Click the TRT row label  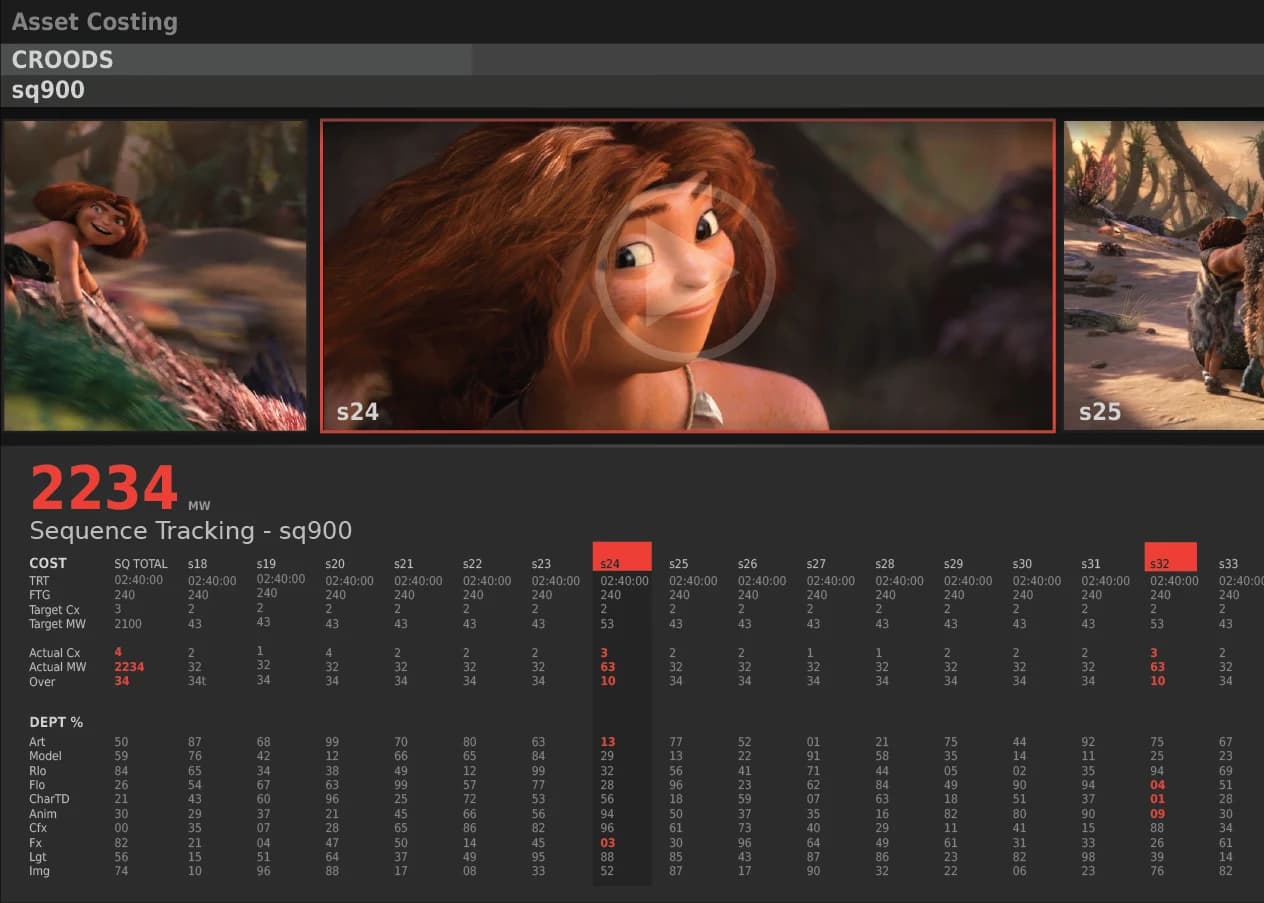(40, 581)
